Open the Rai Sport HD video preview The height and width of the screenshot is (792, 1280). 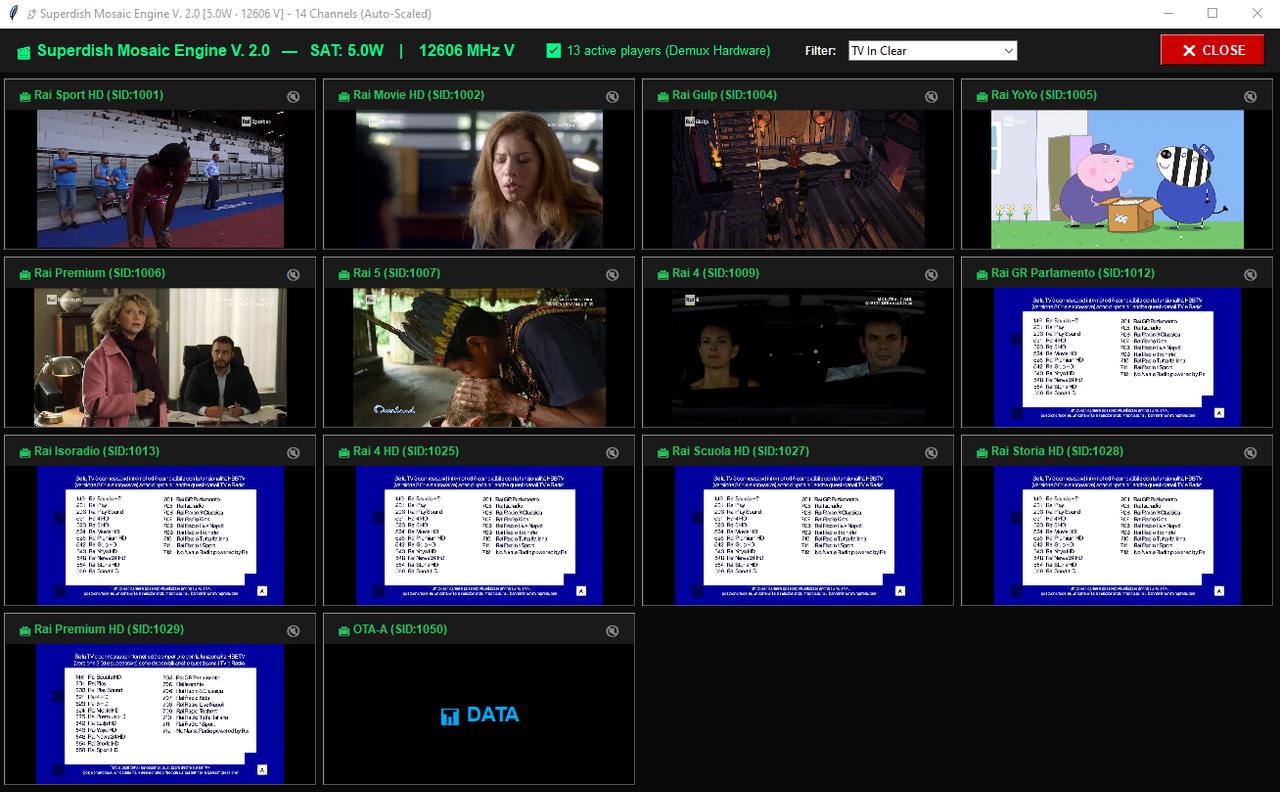160,179
